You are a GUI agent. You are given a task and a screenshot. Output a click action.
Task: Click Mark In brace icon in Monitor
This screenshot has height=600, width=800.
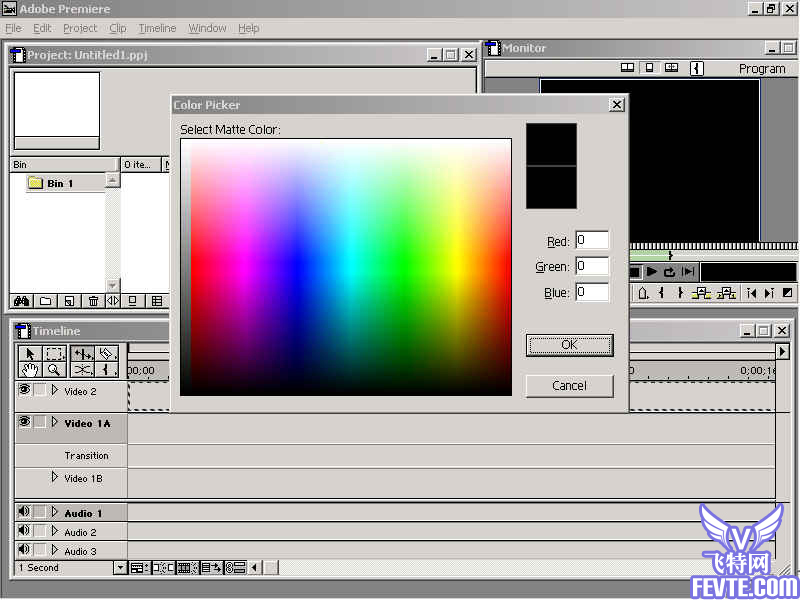(x=662, y=293)
